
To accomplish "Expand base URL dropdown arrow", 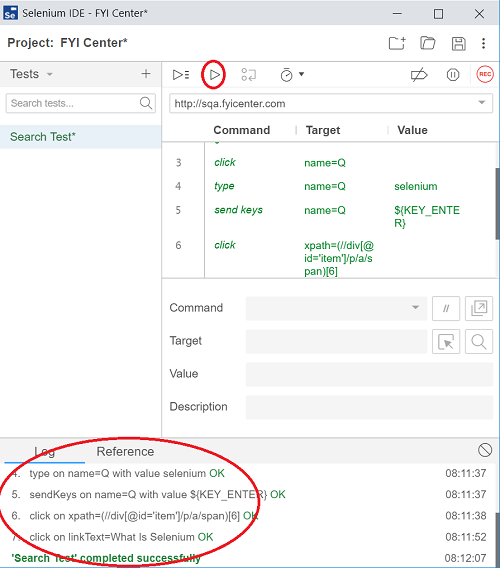I will tap(482, 103).
